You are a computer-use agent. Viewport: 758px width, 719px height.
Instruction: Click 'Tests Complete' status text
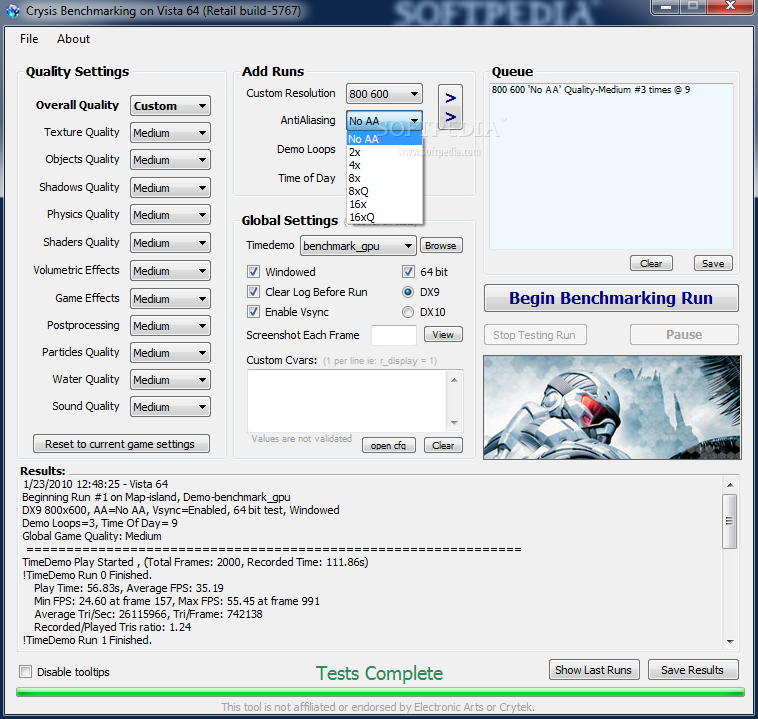[x=379, y=673]
